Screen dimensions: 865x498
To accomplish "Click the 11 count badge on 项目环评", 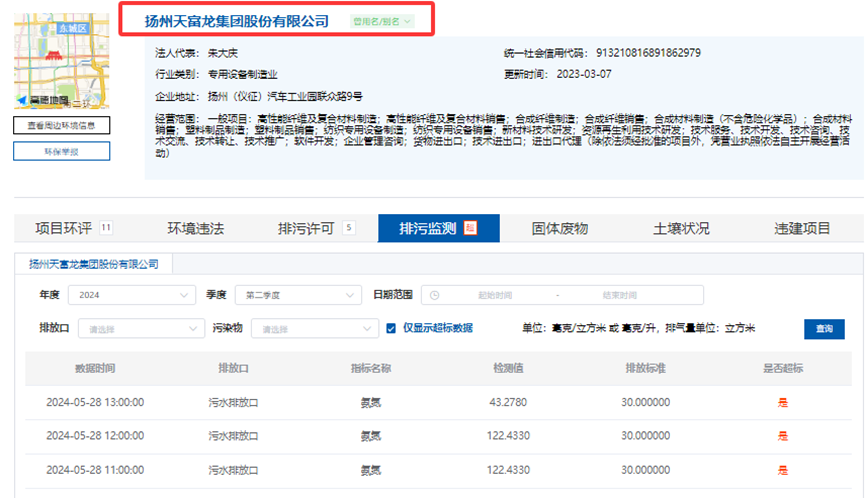I will pos(106,227).
